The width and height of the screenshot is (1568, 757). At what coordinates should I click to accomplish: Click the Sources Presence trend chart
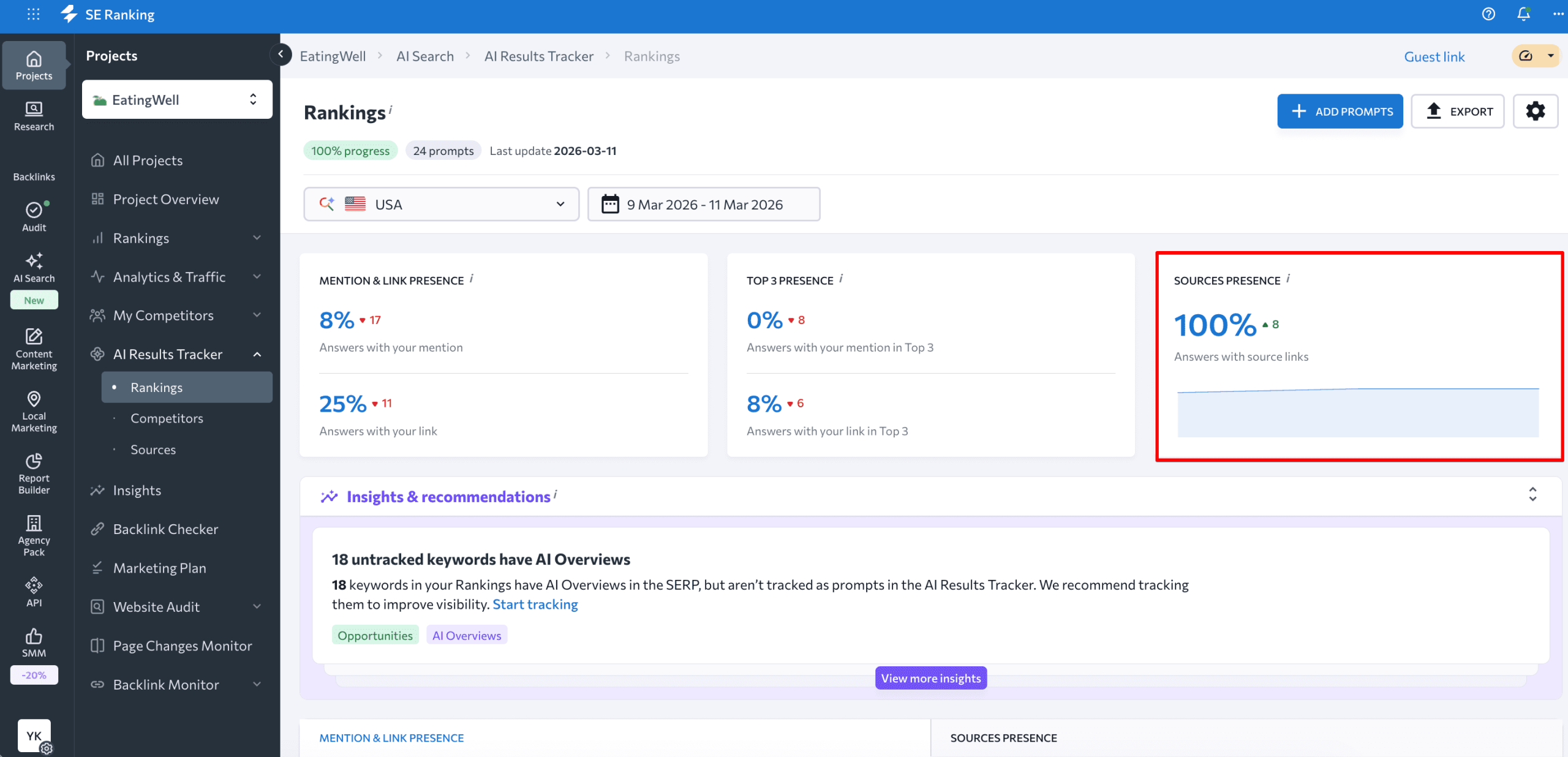point(1357,412)
